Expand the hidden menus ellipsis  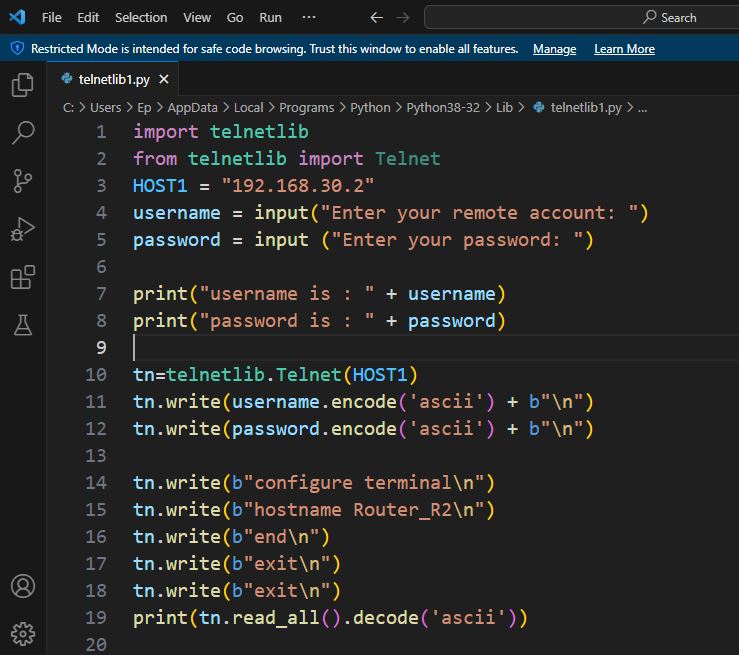tap(309, 17)
